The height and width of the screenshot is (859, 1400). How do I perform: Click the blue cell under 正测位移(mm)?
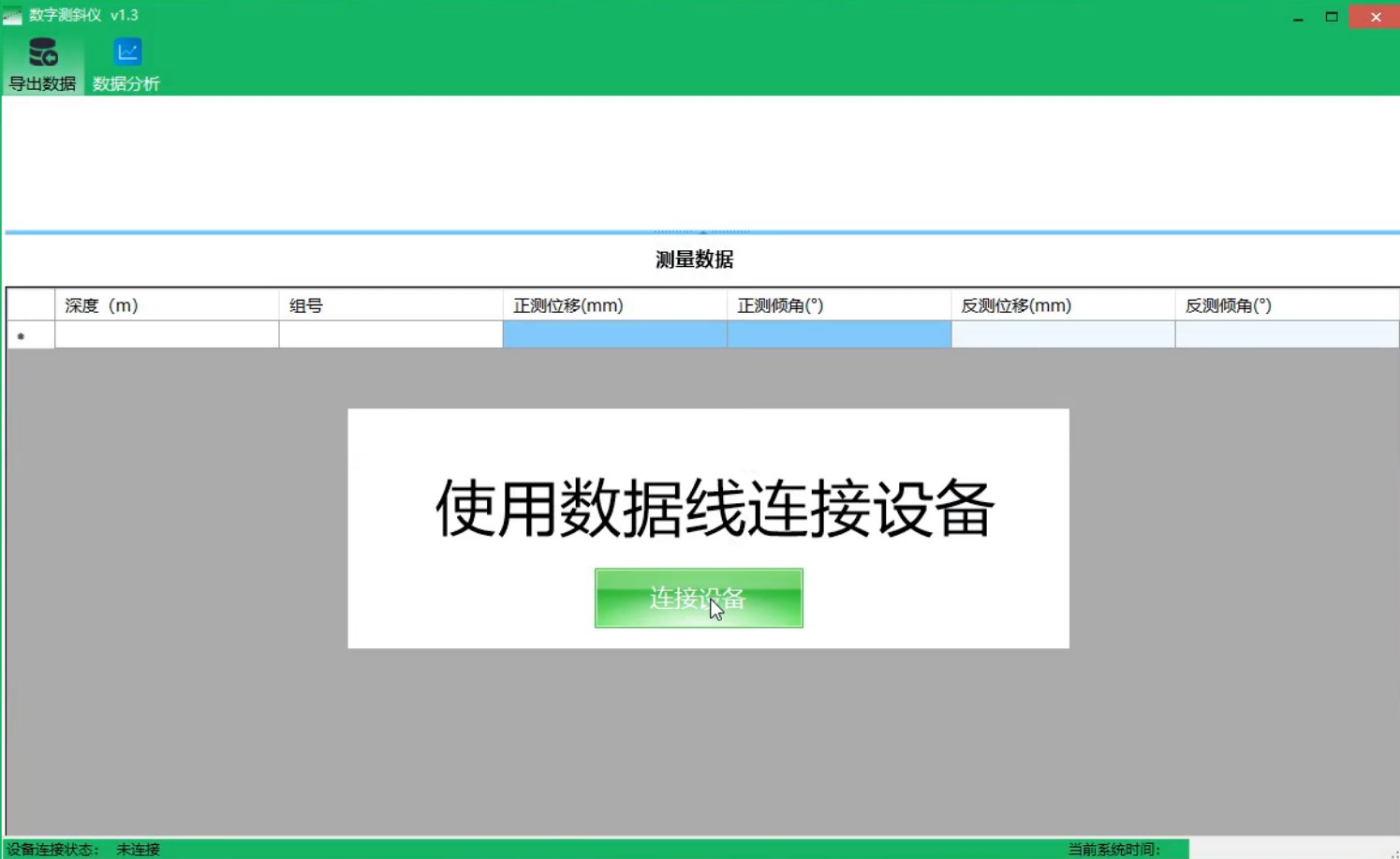[x=614, y=335]
